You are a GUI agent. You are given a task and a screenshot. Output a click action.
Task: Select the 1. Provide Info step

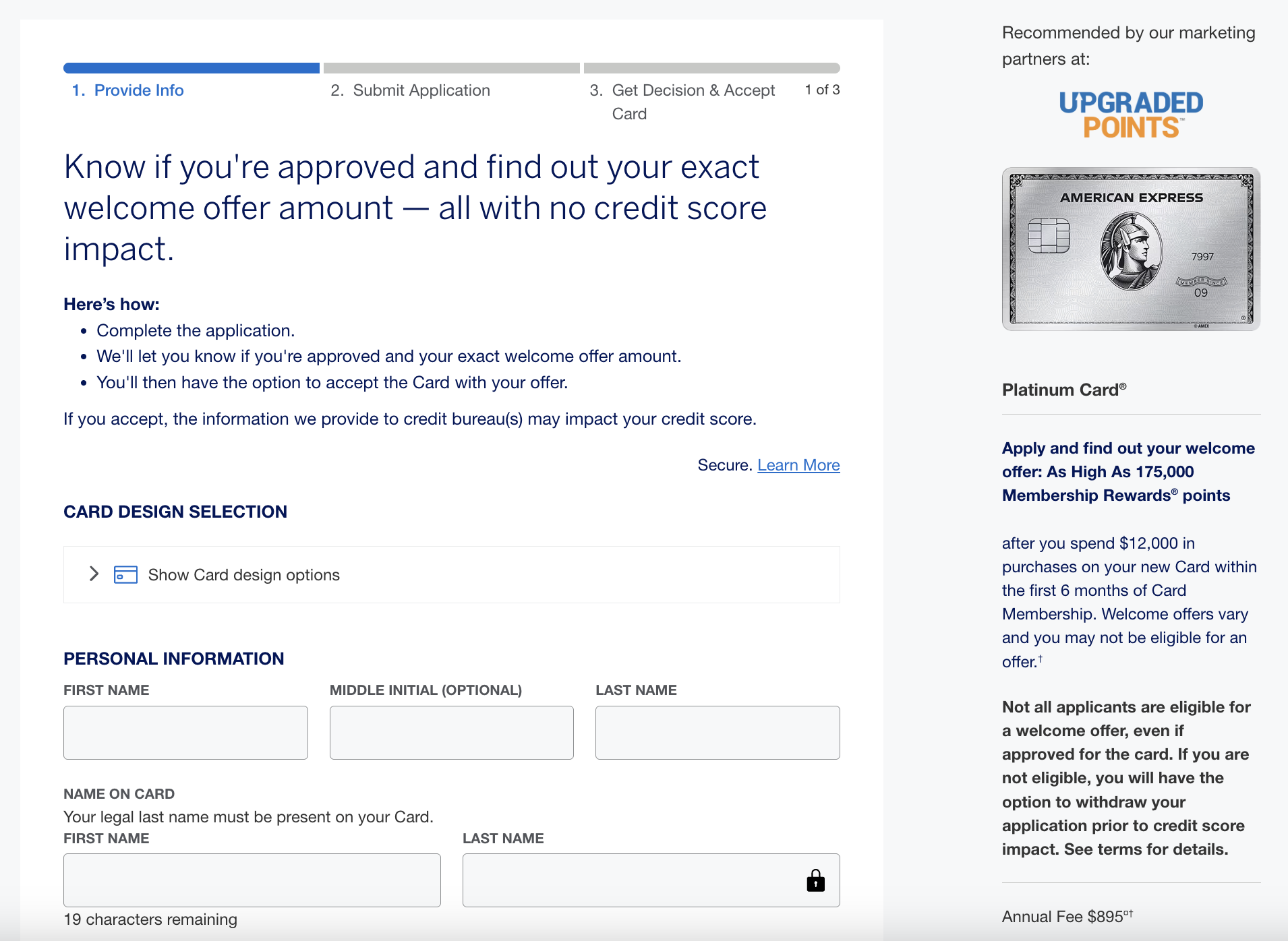[x=128, y=90]
